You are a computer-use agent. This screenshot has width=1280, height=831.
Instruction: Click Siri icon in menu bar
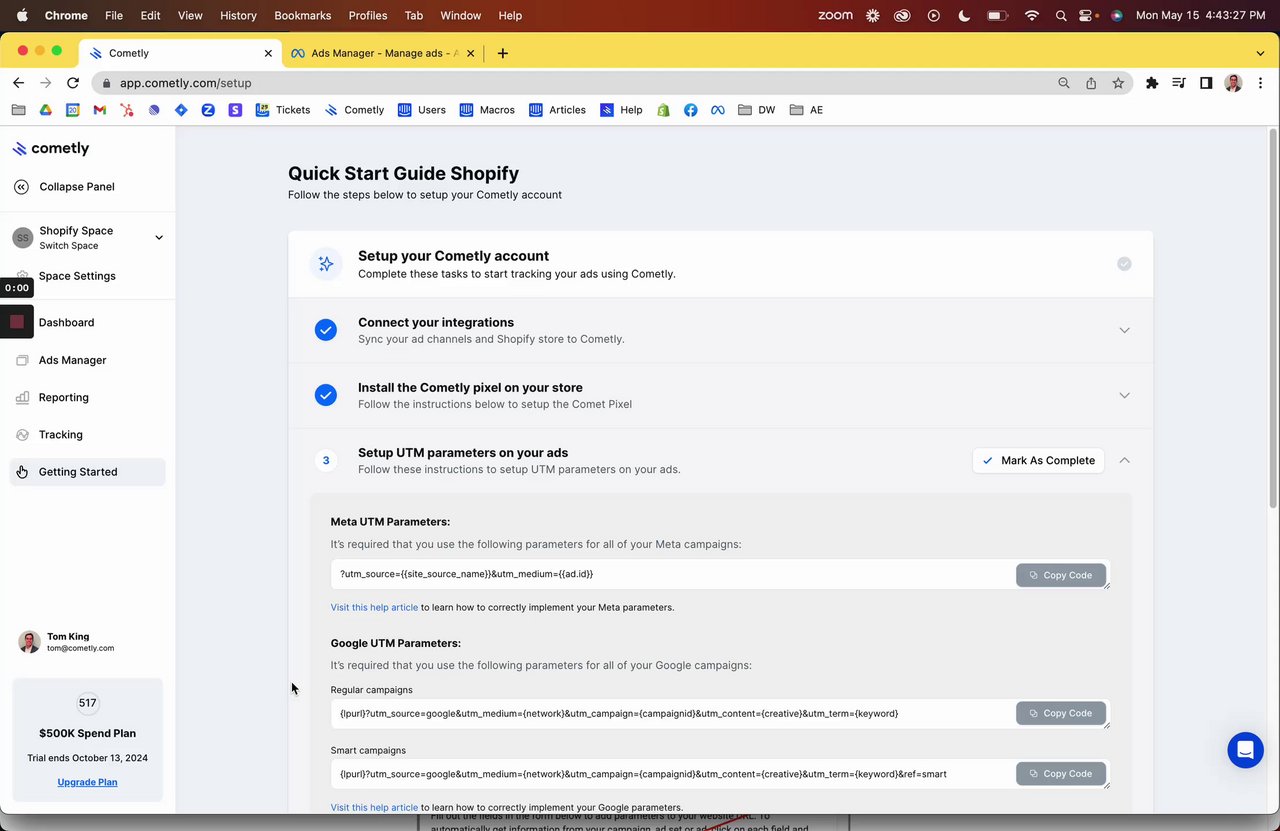point(1116,16)
